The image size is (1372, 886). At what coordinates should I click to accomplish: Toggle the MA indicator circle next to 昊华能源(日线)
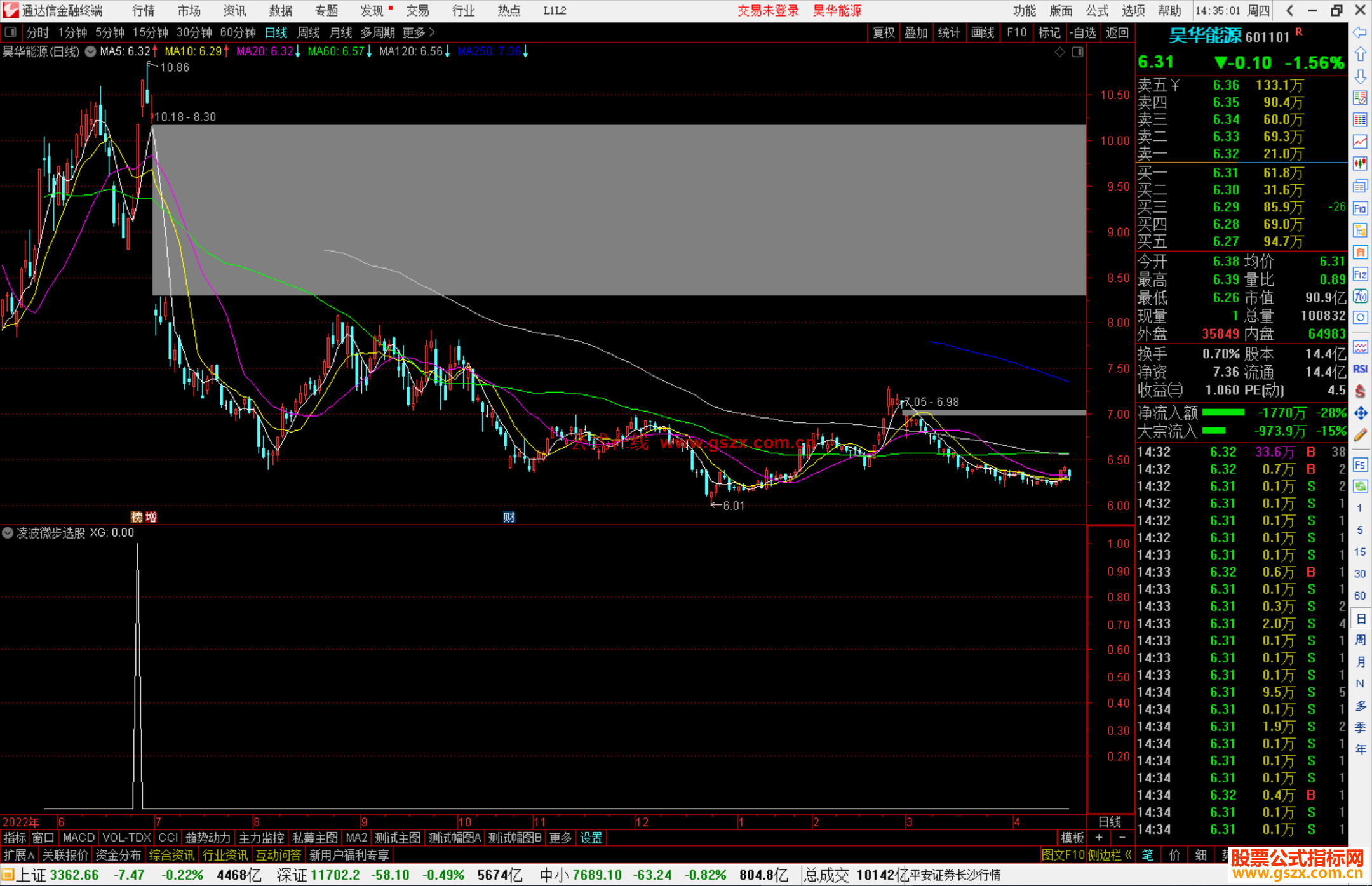point(91,51)
